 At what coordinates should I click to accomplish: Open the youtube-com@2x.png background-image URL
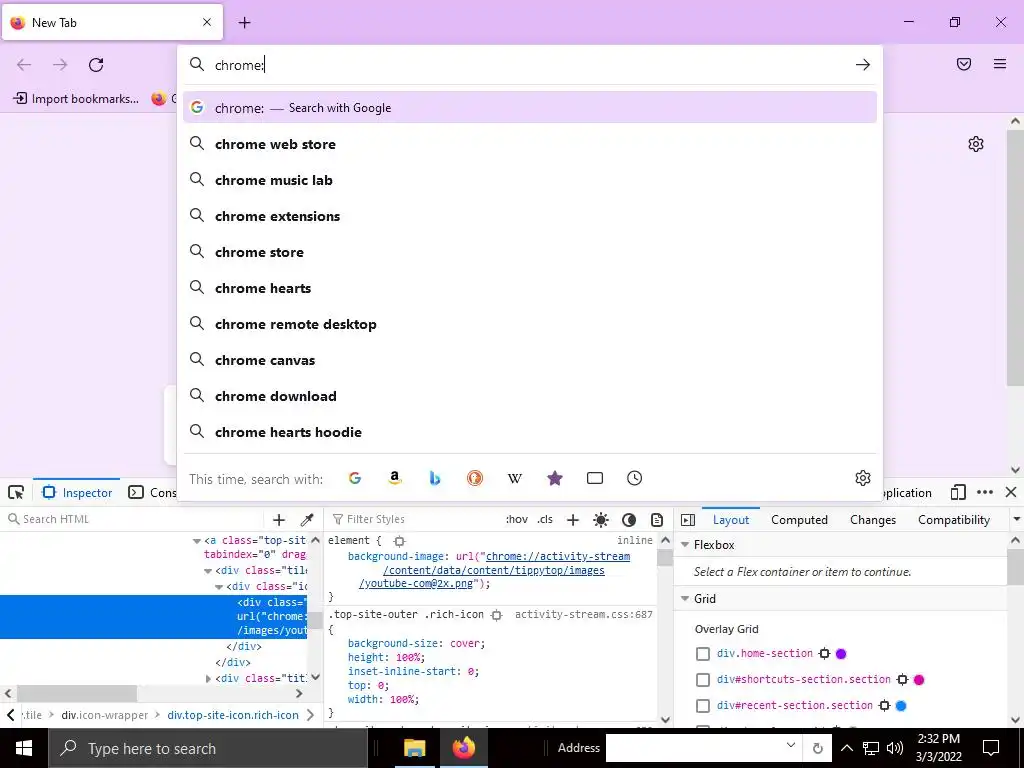(494, 570)
